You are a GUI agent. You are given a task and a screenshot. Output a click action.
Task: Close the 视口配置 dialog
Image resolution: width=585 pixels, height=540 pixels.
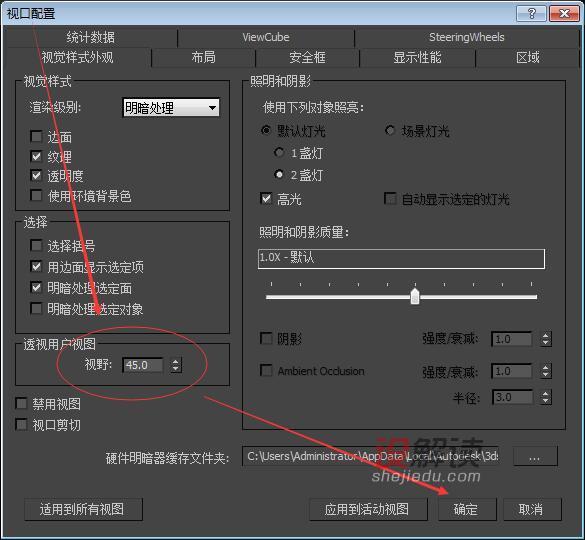pyautogui.click(x=564, y=14)
